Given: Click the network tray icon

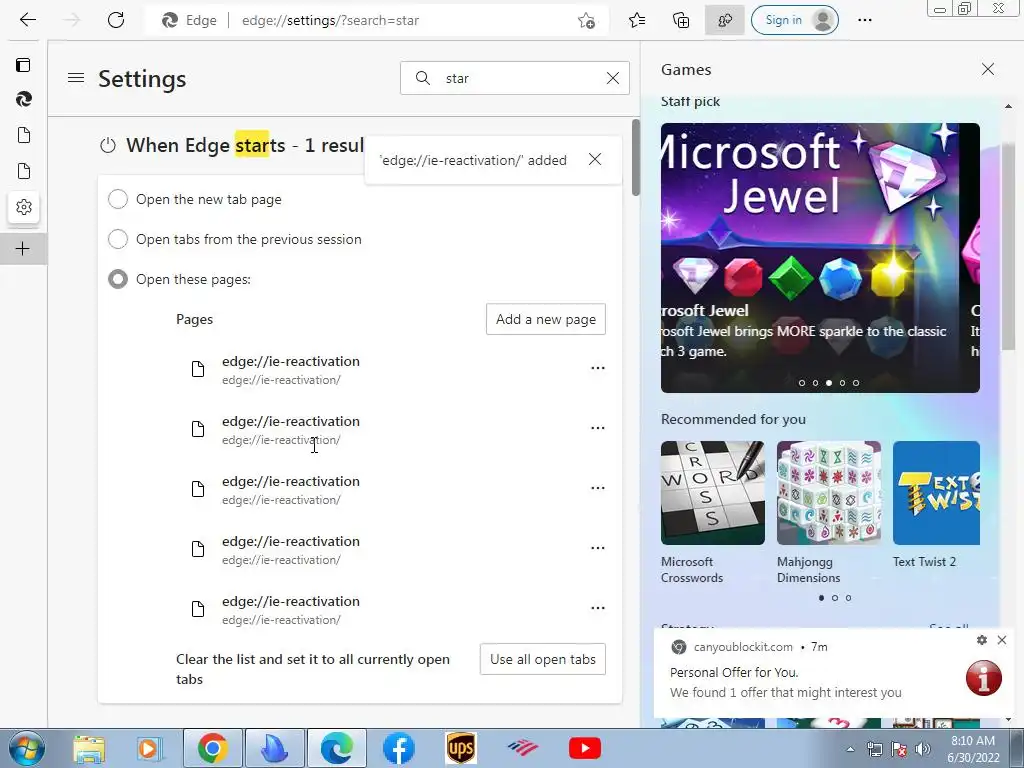Looking at the screenshot, I should click(874, 749).
